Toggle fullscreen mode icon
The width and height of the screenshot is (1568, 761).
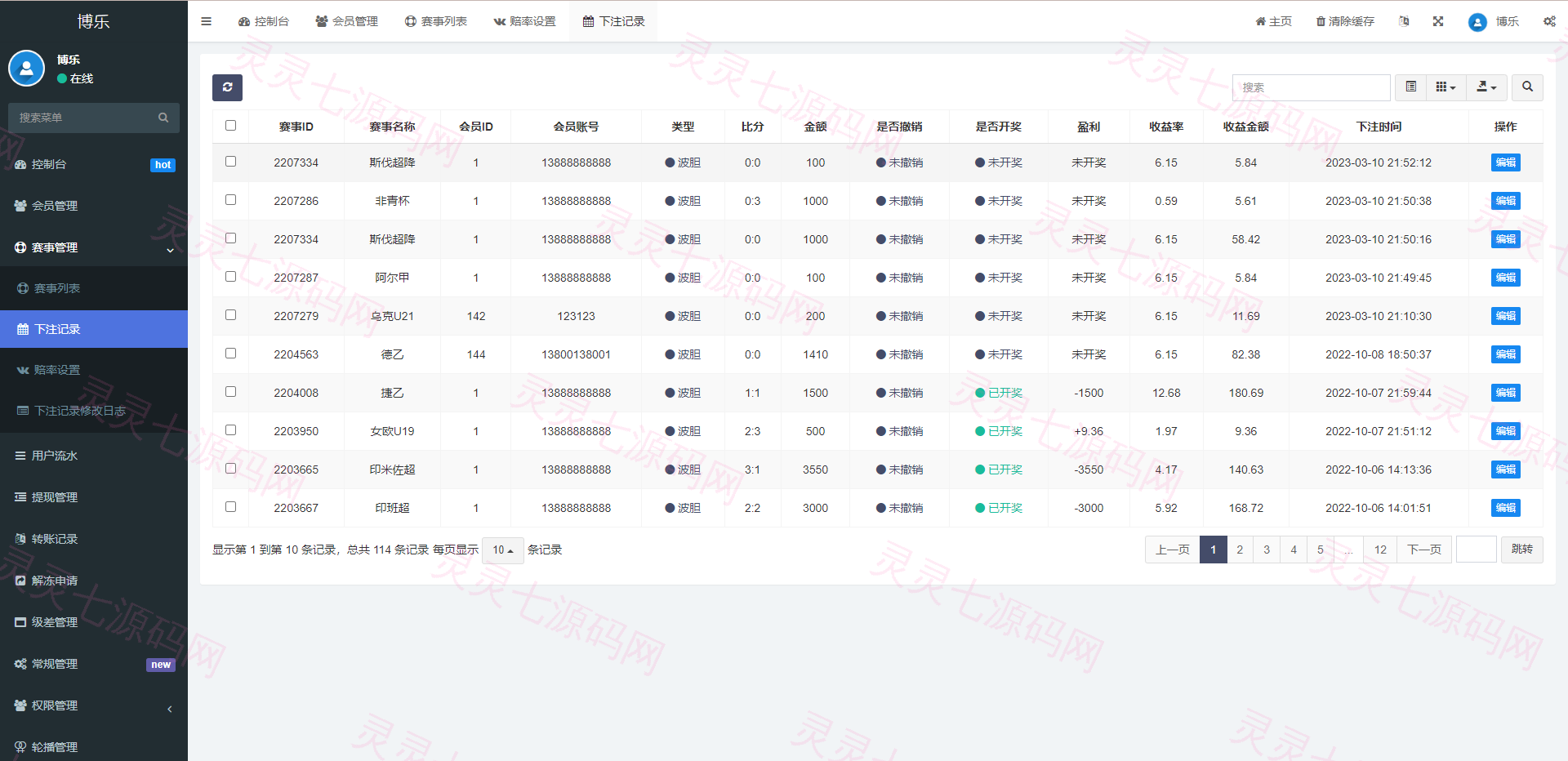click(1438, 21)
